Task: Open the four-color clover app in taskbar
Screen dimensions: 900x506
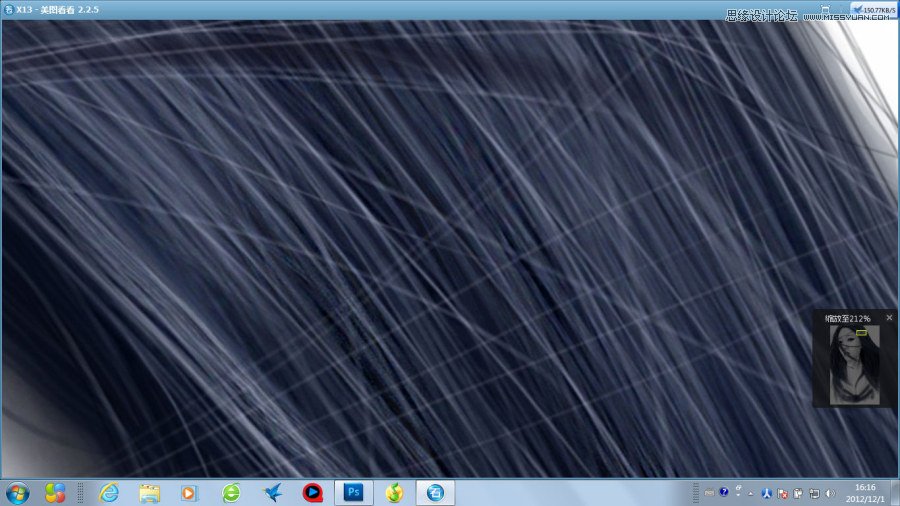Action: (x=55, y=493)
